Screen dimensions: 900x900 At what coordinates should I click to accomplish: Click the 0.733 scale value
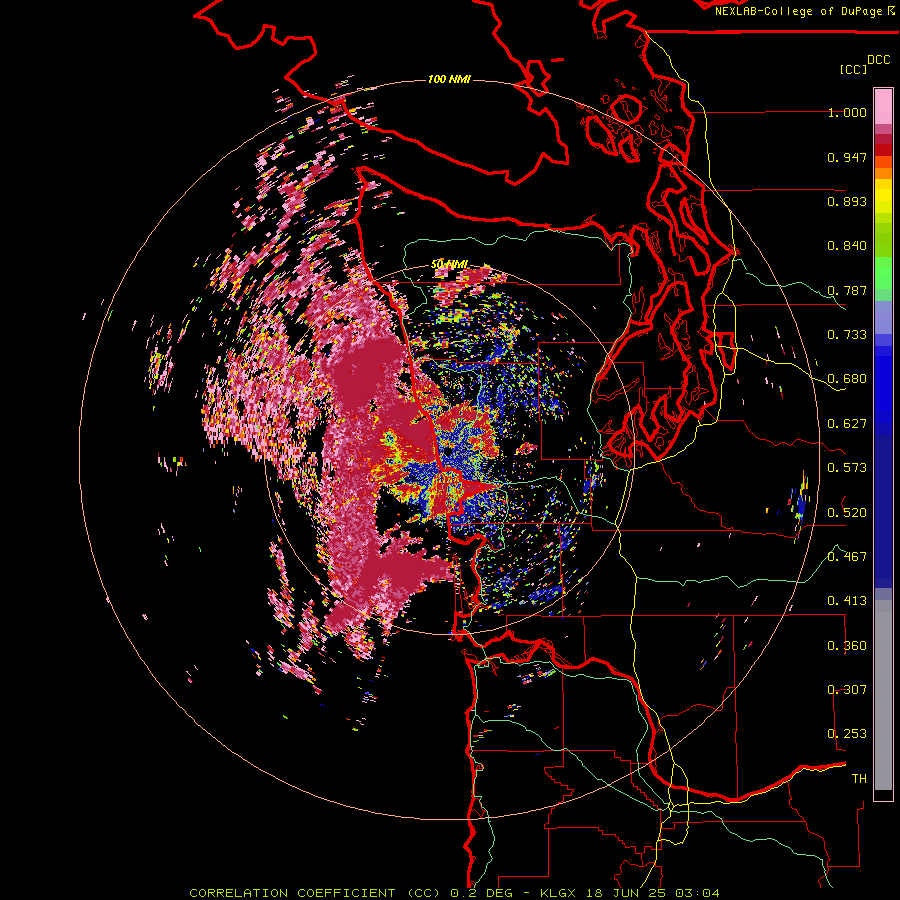[847, 335]
